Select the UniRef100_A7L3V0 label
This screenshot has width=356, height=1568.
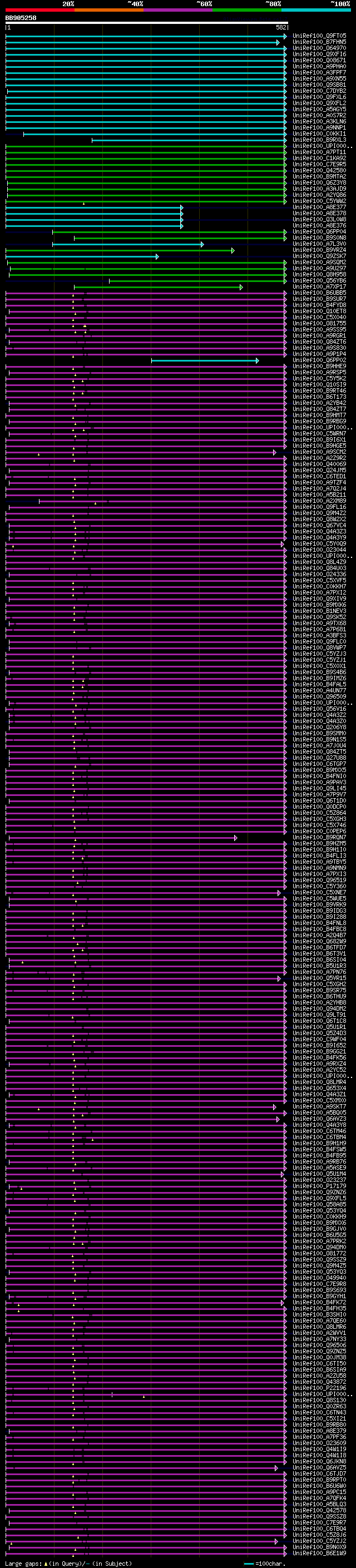(319, 244)
